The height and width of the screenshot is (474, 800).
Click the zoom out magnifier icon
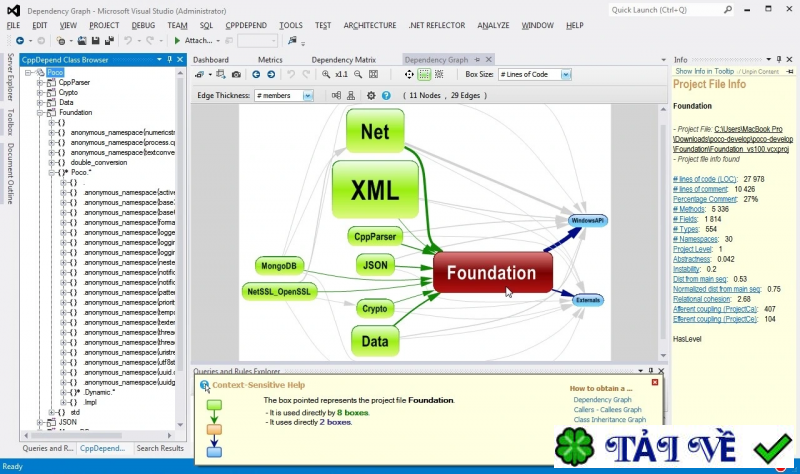point(358,74)
